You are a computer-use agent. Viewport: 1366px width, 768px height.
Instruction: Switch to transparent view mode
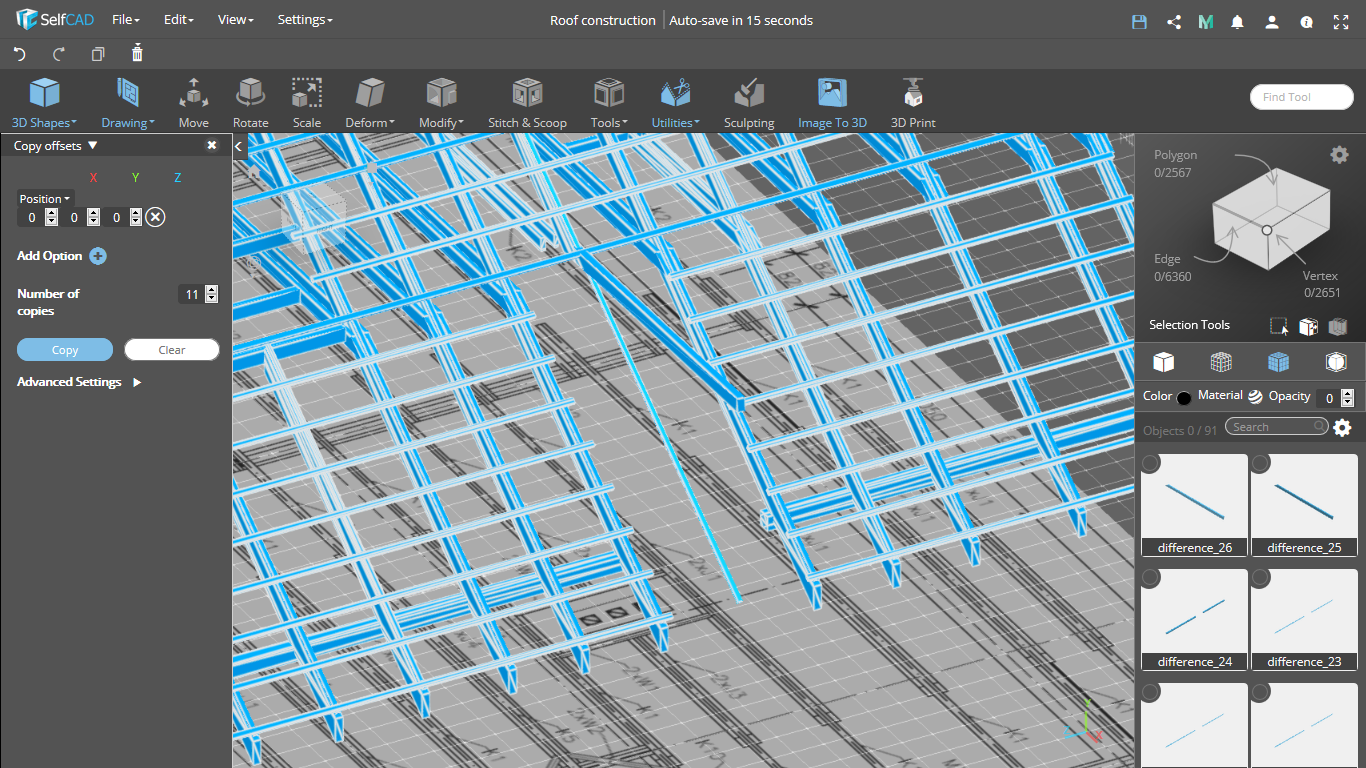[1336, 362]
